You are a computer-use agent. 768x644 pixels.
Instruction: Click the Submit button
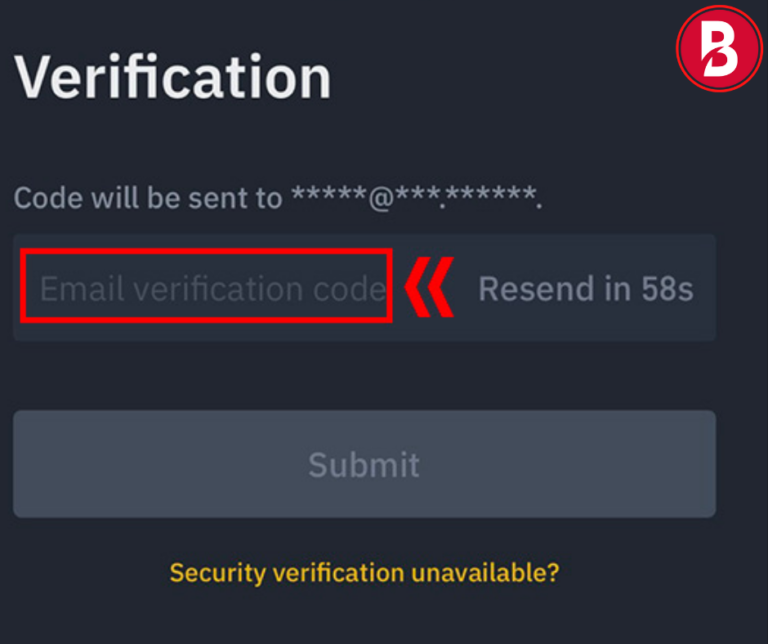point(364,464)
